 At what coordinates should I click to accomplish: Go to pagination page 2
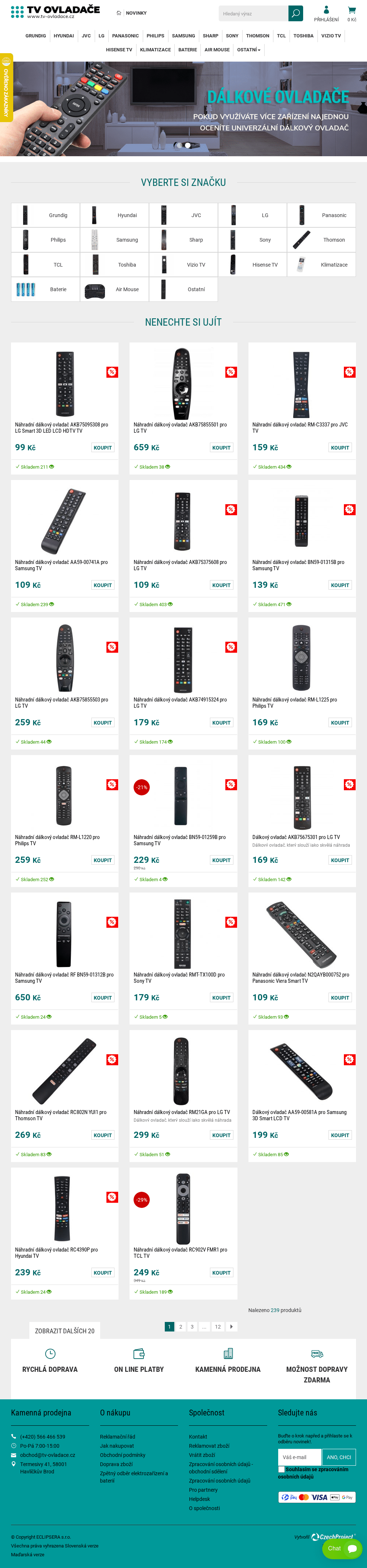click(181, 1326)
